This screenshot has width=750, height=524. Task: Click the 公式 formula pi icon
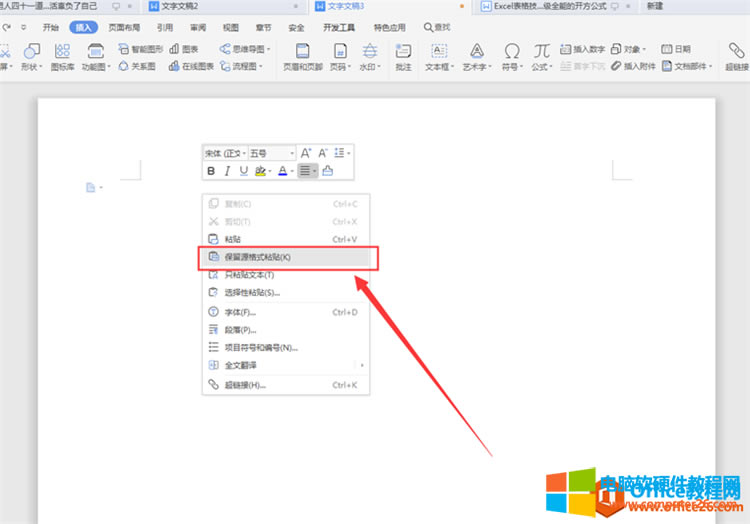coord(541,57)
